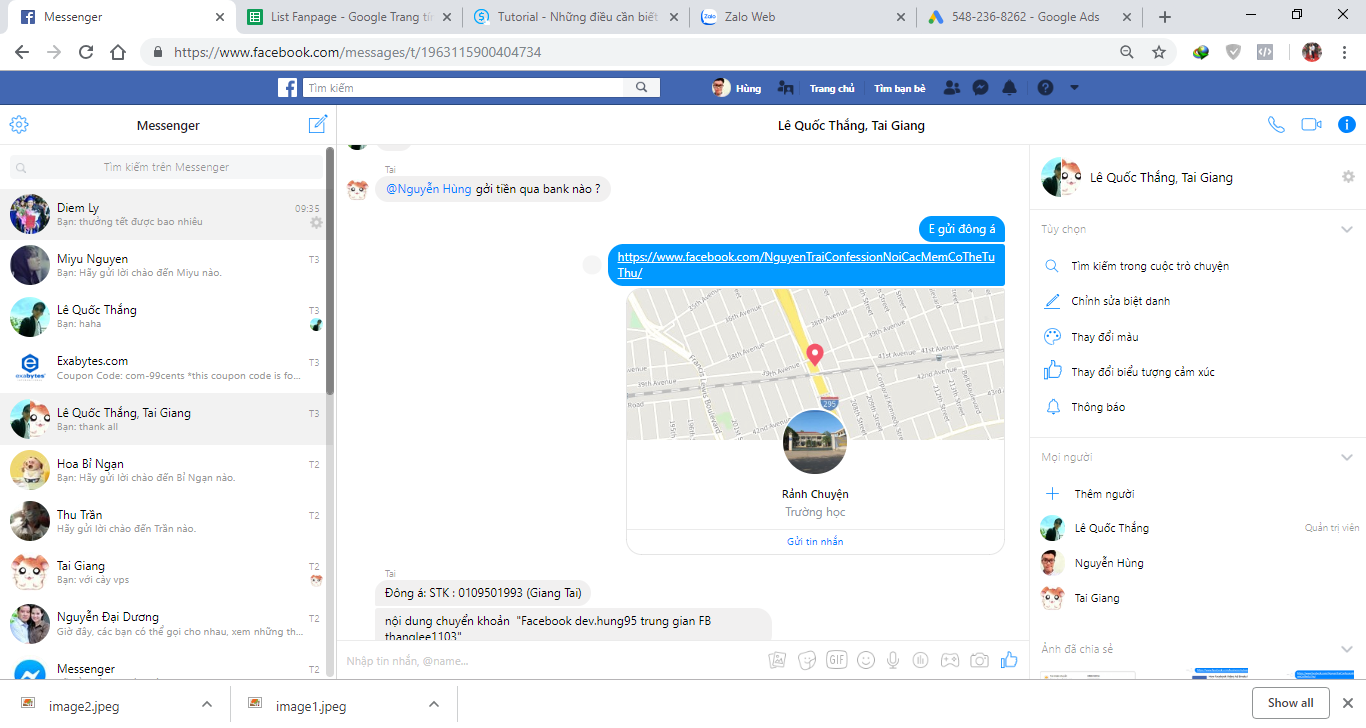Click Show all downloads button

tap(1290, 703)
